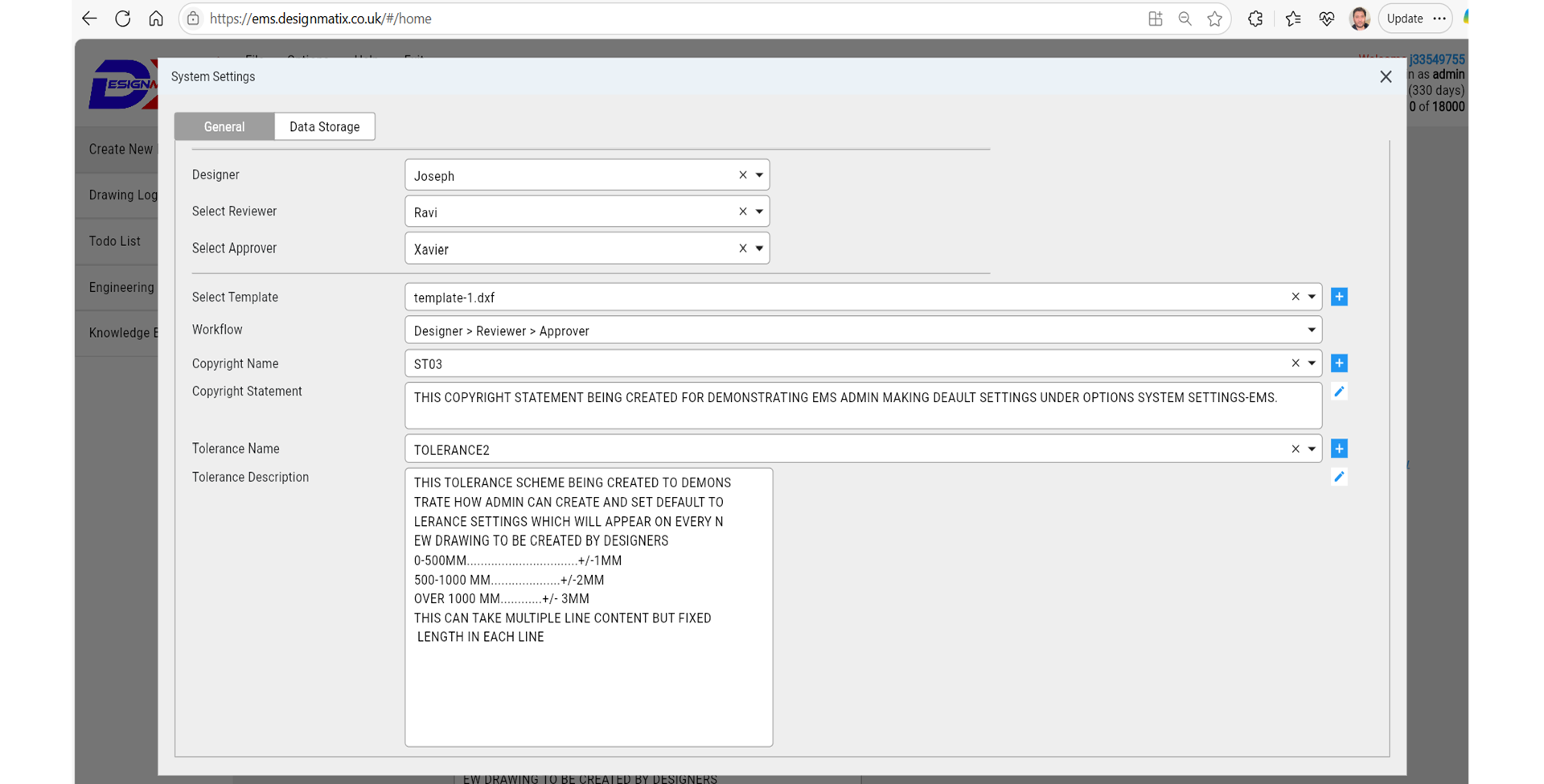Refresh the browser page
1544x784 pixels.
pyautogui.click(x=122, y=18)
